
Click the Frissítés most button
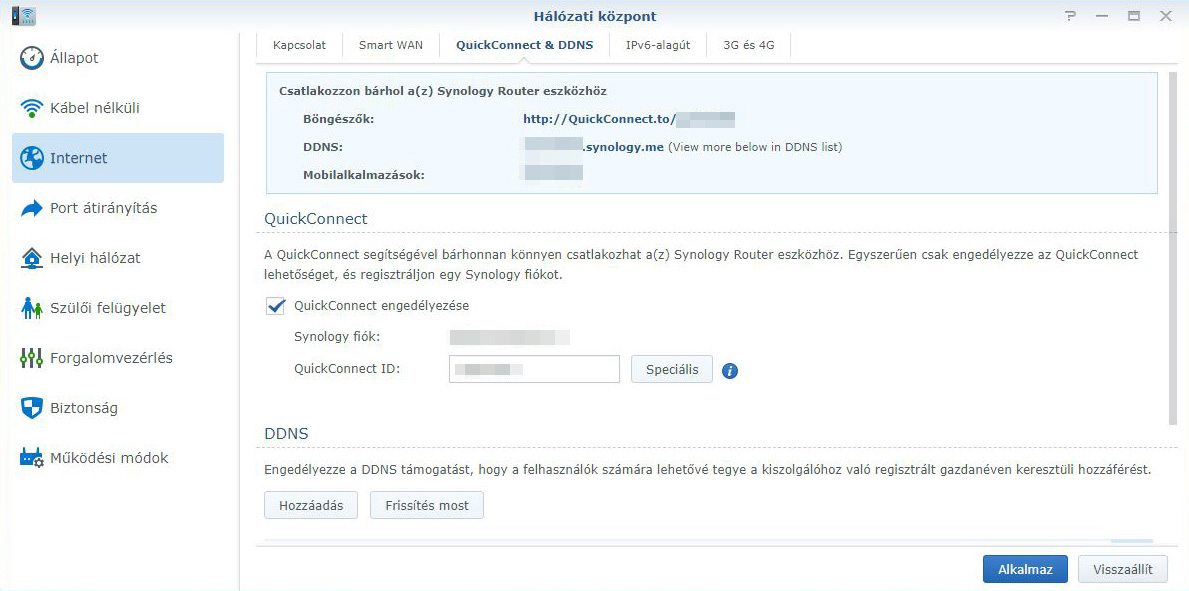coord(427,505)
